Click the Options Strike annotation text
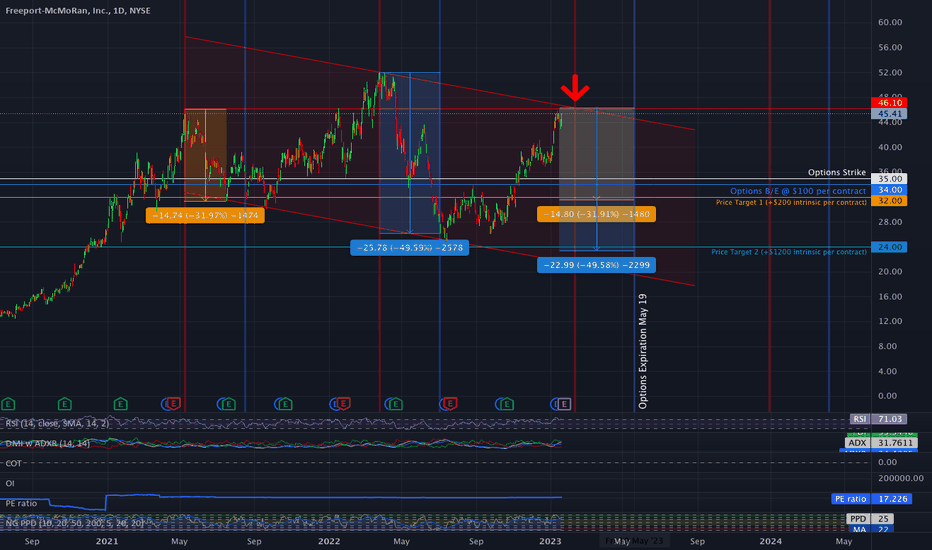This screenshot has height=550, width=932. pyautogui.click(x=836, y=172)
